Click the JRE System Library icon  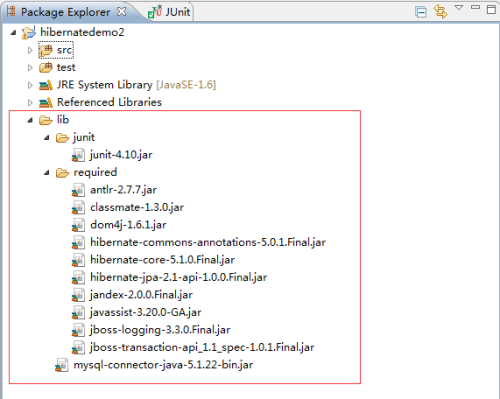click(46, 85)
